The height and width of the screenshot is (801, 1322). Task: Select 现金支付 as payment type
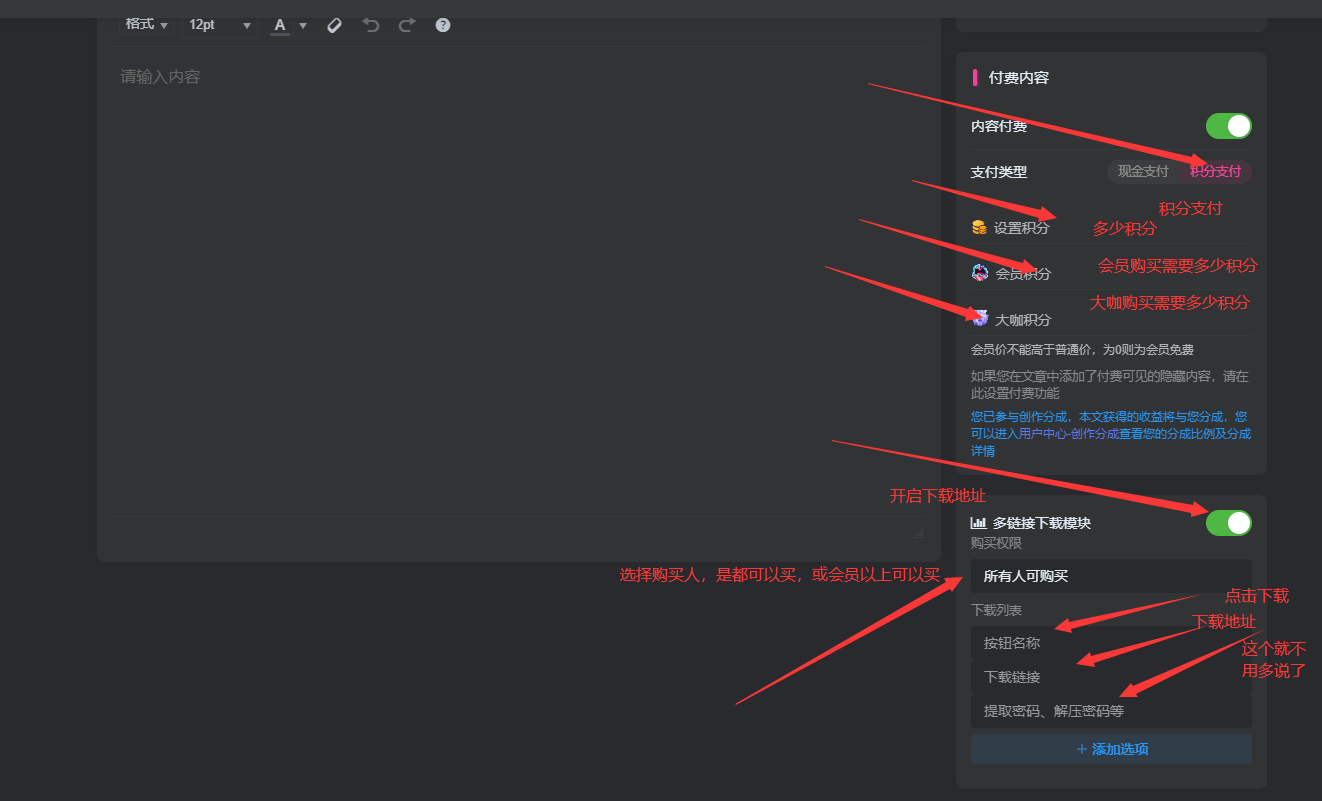tap(1143, 172)
